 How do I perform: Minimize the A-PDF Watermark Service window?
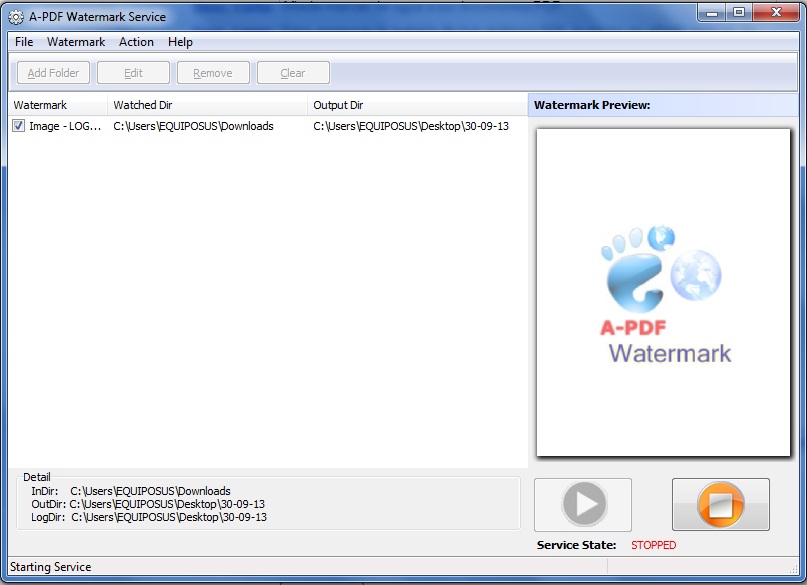tap(712, 12)
